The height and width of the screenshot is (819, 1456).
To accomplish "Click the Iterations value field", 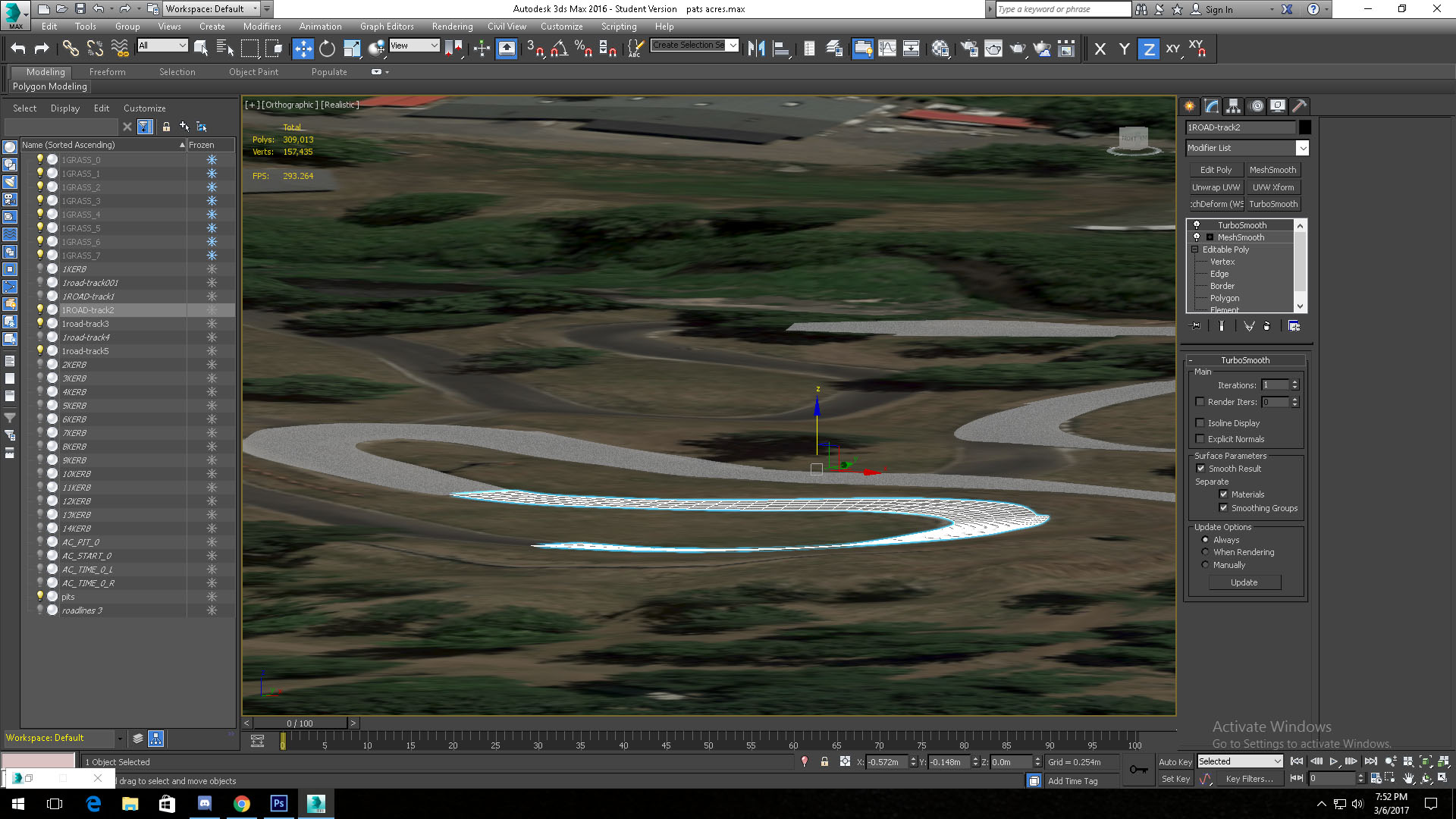I will (x=1275, y=385).
